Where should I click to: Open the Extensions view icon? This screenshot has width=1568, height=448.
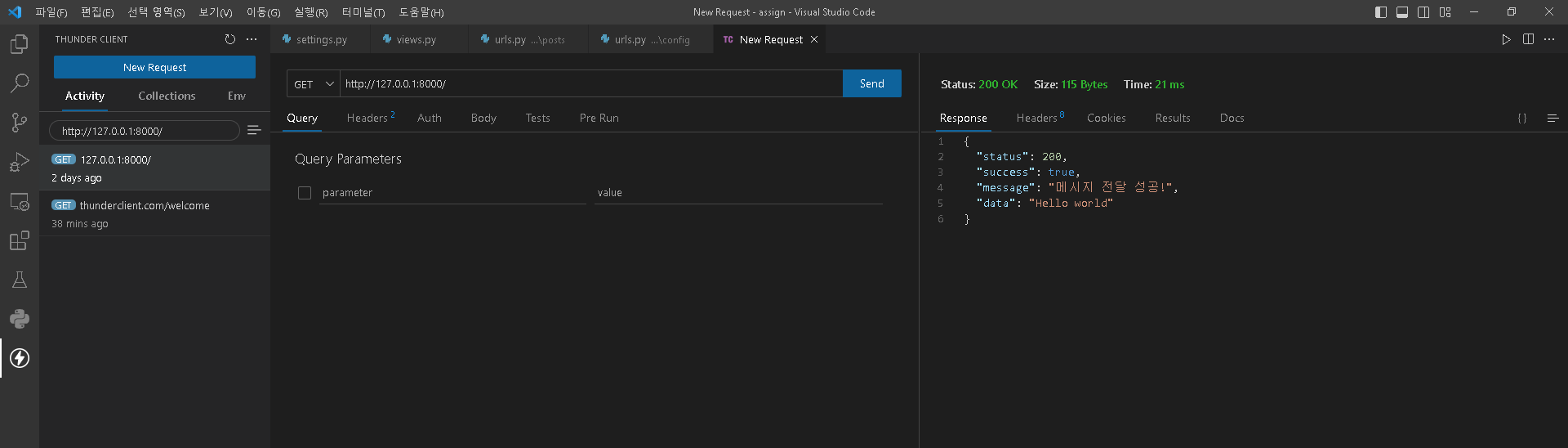(x=20, y=240)
